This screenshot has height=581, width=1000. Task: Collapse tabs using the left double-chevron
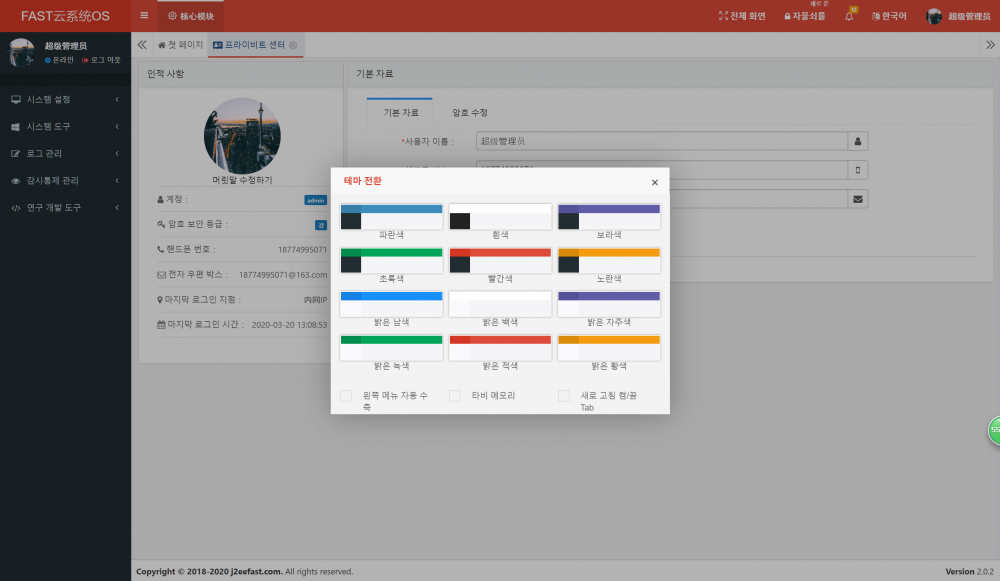(141, 44)
